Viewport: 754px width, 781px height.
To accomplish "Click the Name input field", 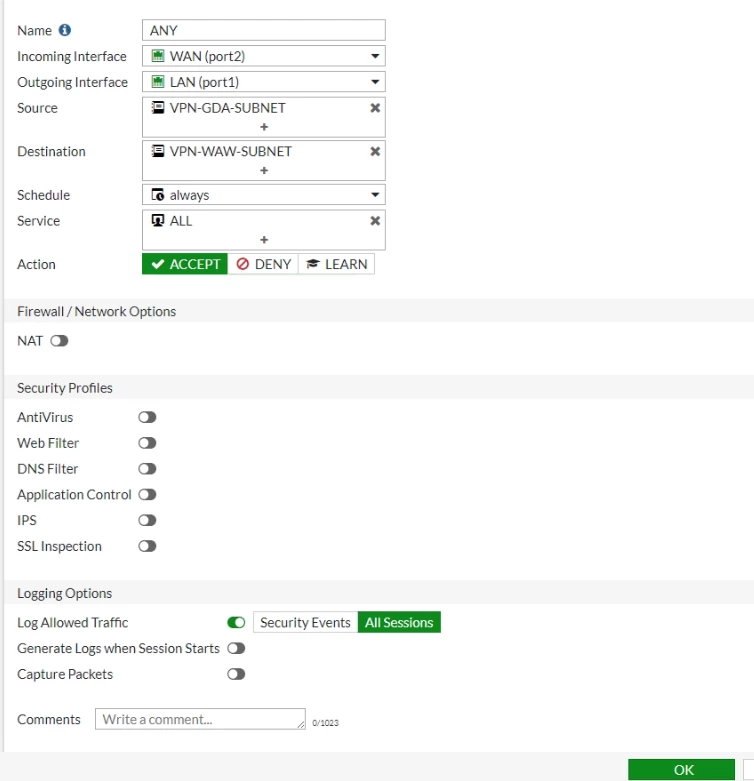I will 263,30.
